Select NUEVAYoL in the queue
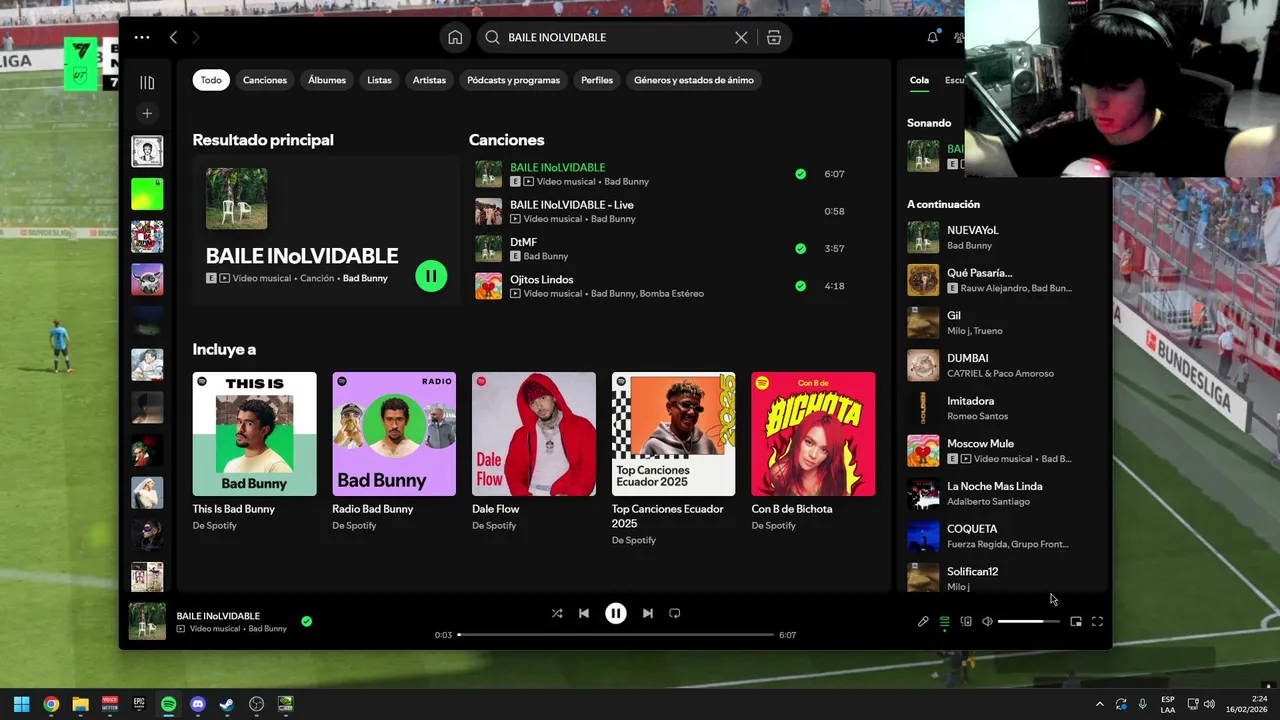1280x720 pixels. 1003,237
